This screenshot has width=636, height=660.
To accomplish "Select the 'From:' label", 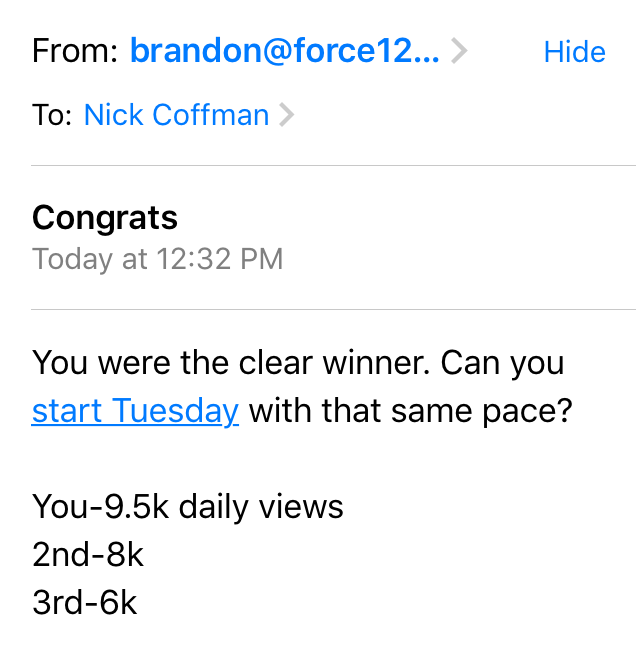I will (76, 51).
